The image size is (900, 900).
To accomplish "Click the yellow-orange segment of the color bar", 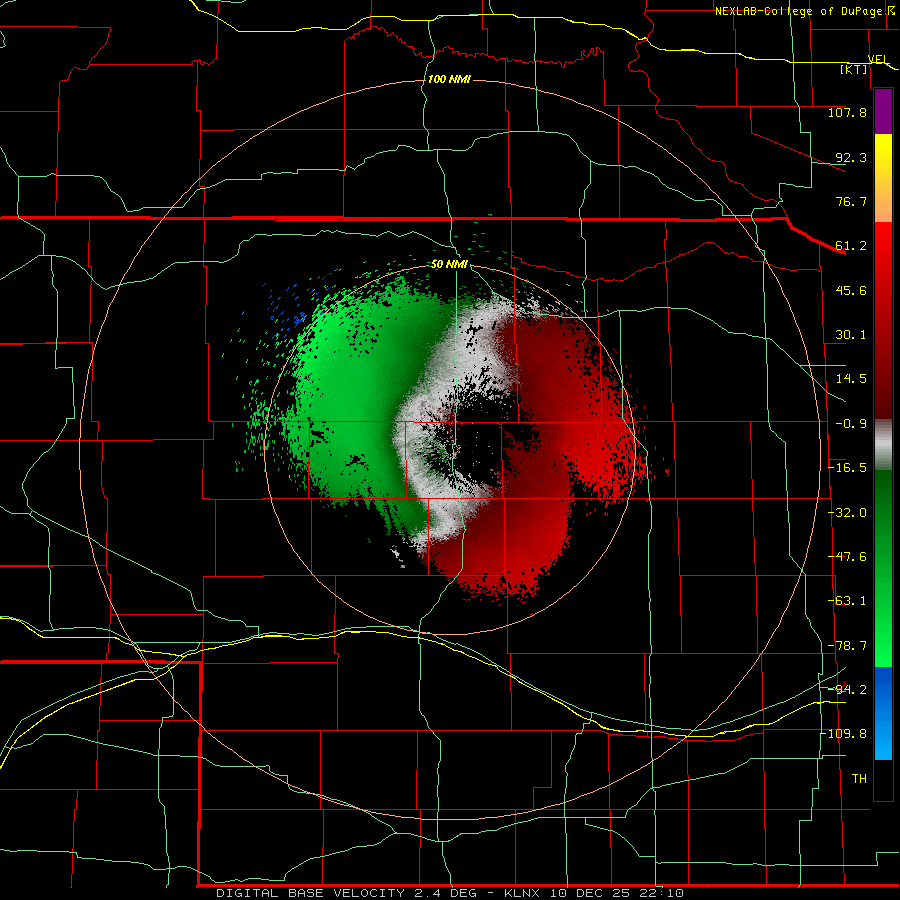I will (883, 178).
